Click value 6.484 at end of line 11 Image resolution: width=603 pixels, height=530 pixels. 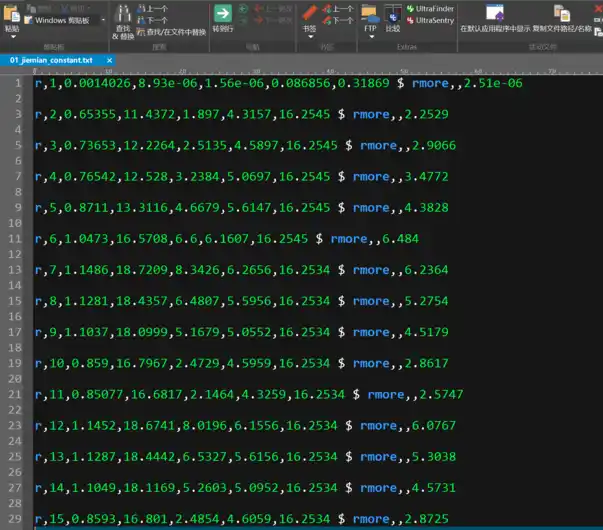pyautogui.click(x=400, y=239)
